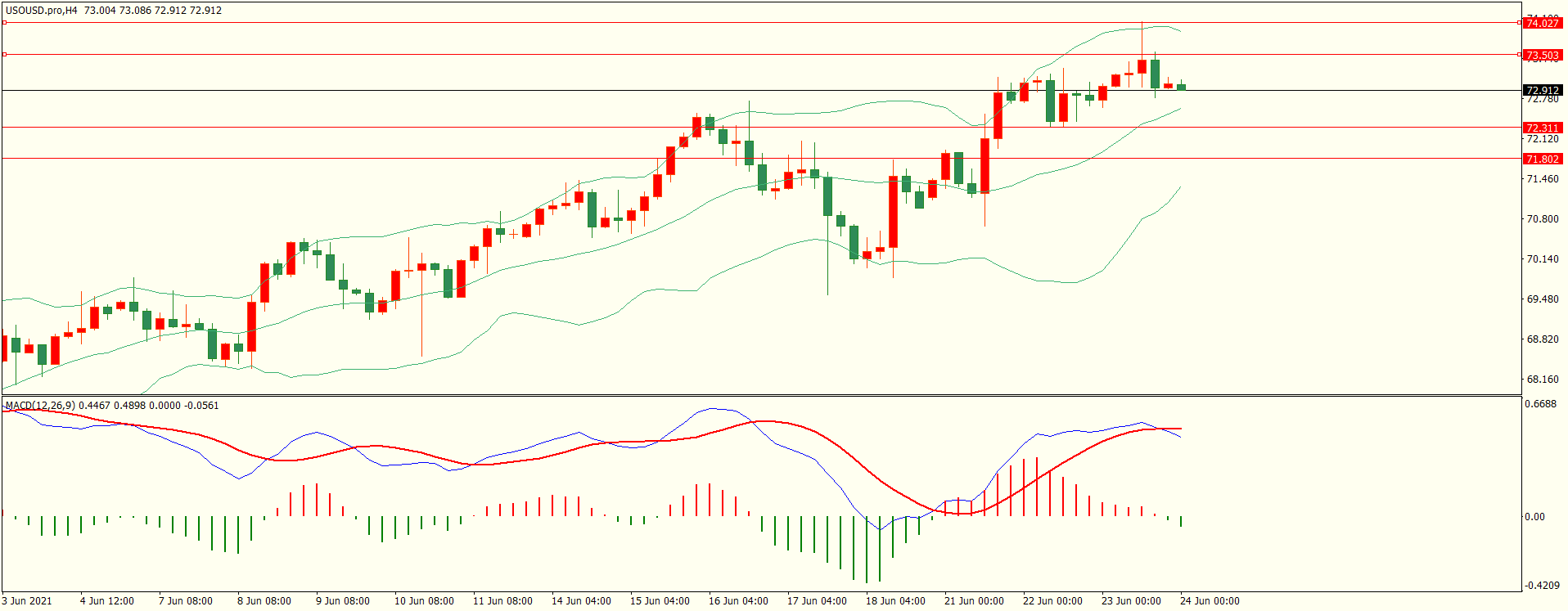Select the handle on the 73.503 line's right end
The image size is (1568, 611).
[x=1519, y=55]
